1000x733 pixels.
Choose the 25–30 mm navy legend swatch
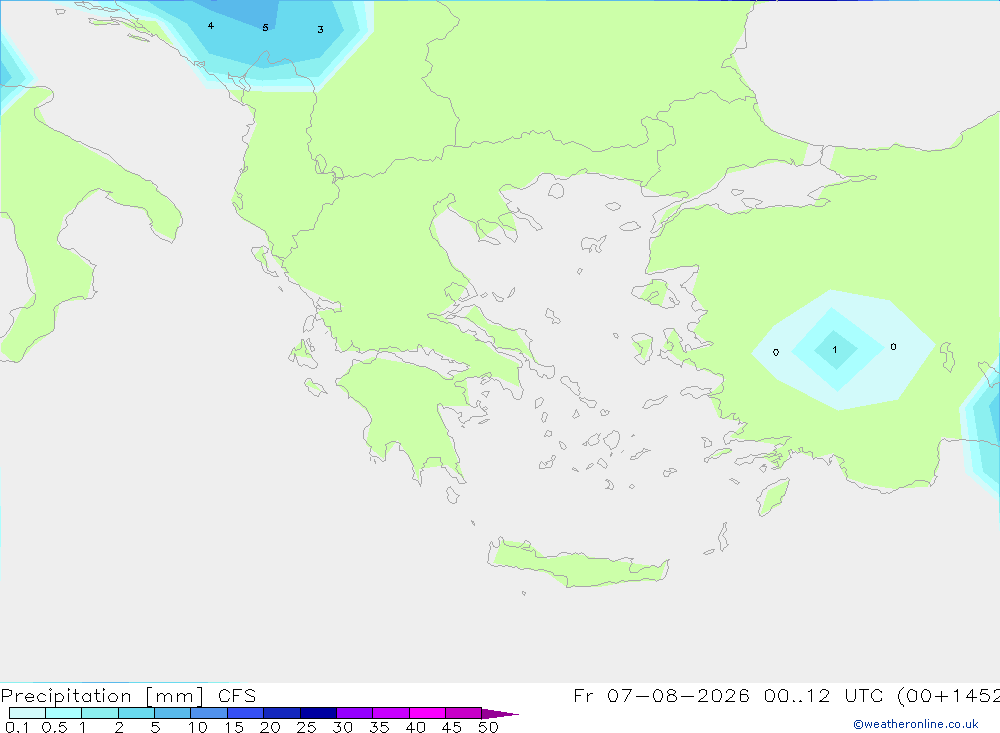pos(318,713)
